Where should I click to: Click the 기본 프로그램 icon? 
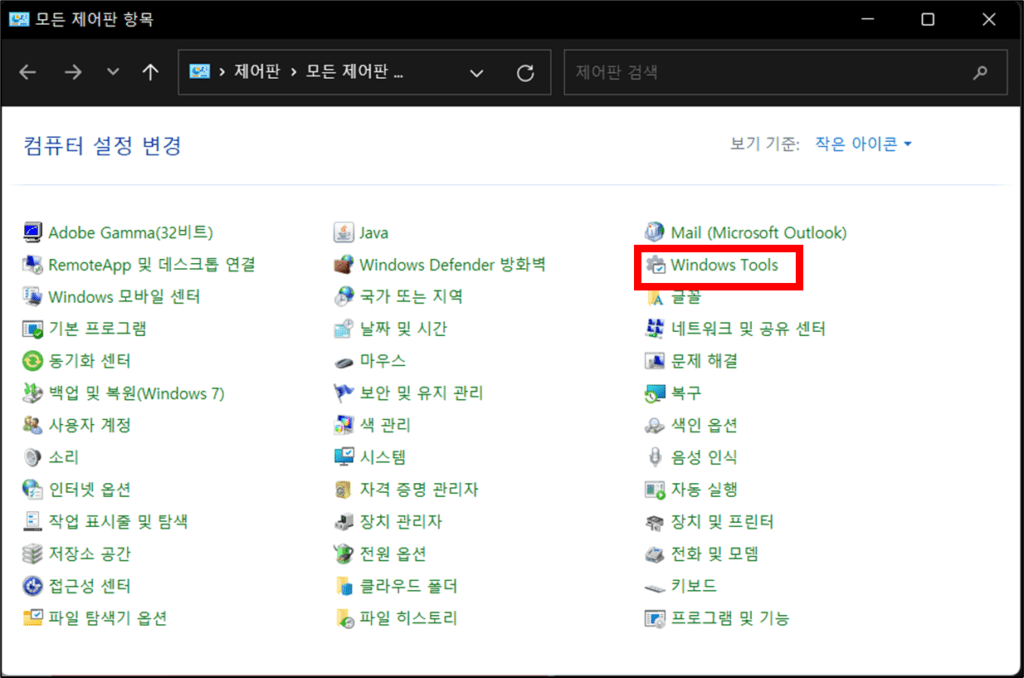tap(32, 329)
